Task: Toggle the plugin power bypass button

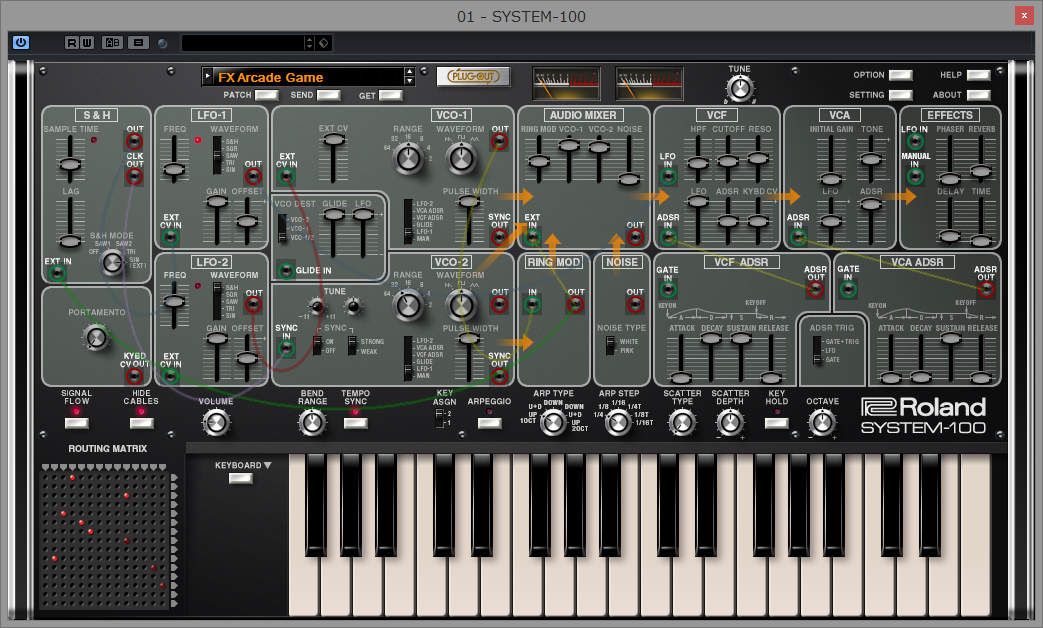Action: (21, 43)
